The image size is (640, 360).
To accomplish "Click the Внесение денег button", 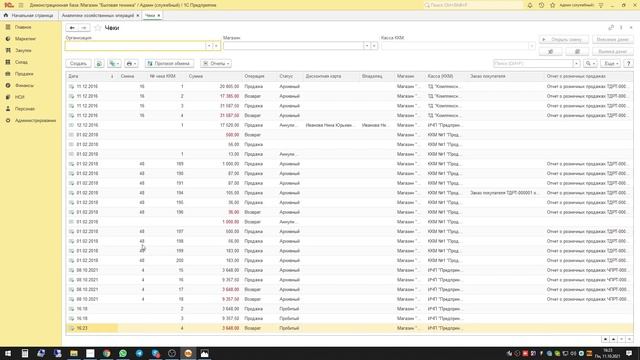I will (613, 40).
